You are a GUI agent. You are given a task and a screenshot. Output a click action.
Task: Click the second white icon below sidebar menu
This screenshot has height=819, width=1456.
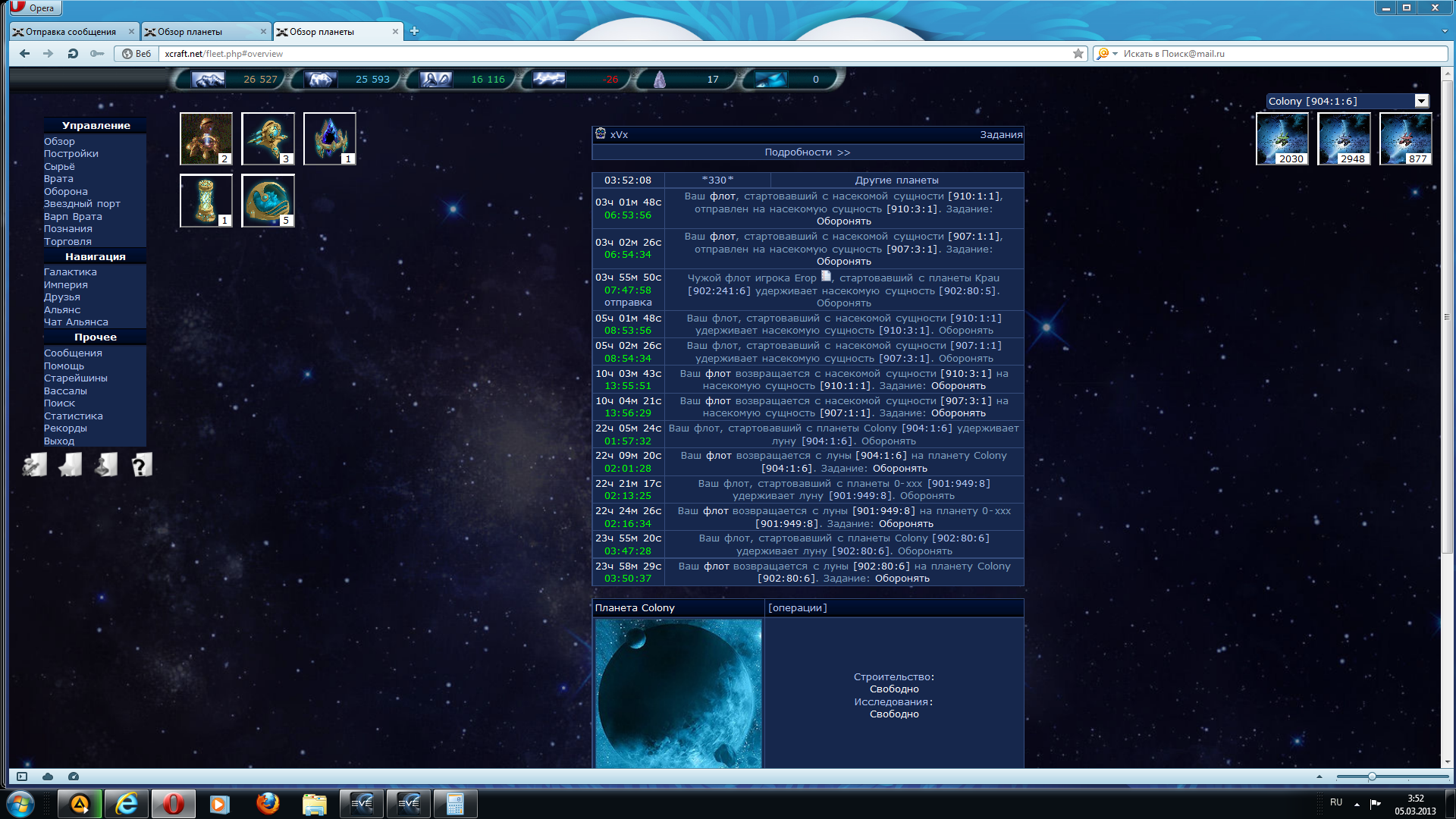pyautogui.click(x=71, y=465)
